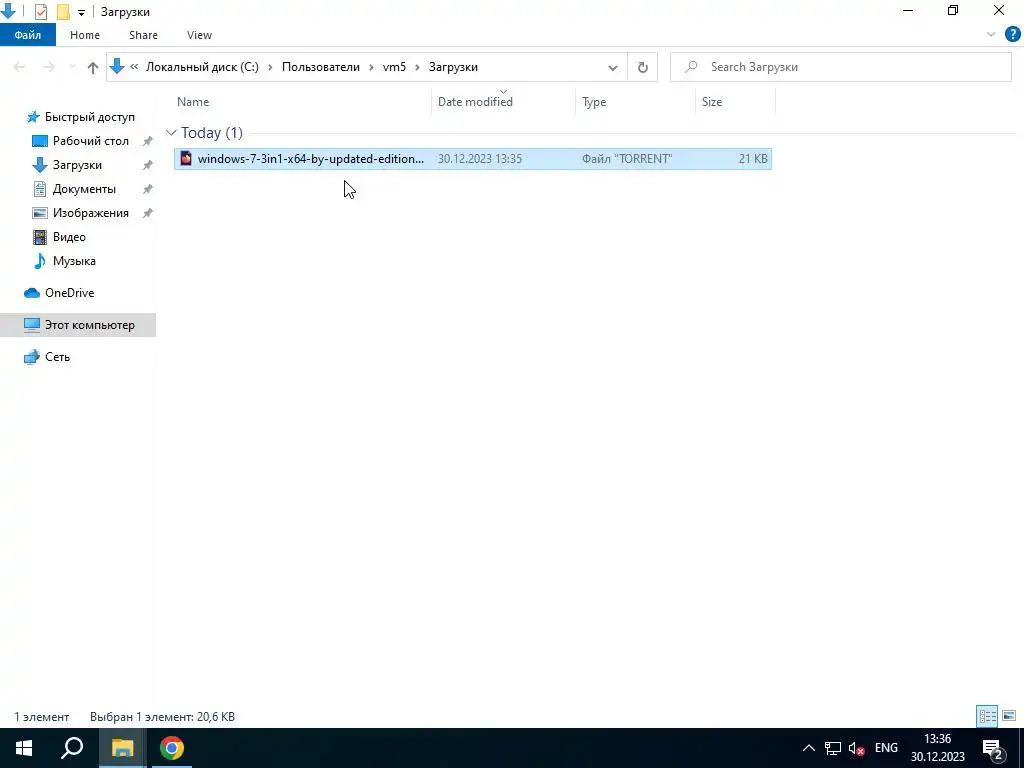This screenshot has height=768, width=1024.
Task: Open the Share ribbon tab
Action: tap(143, 35)
